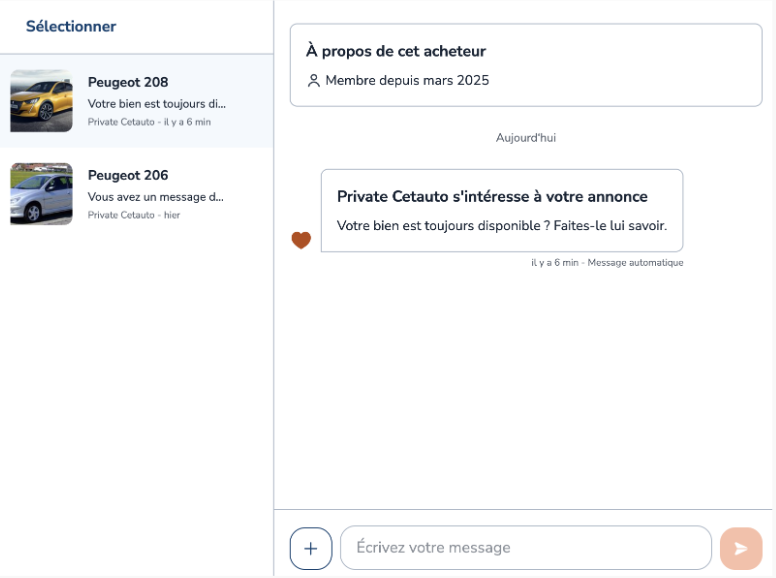
Task: Click the 'Membre depuis mars 2025' text
Action: click(407, 80)
